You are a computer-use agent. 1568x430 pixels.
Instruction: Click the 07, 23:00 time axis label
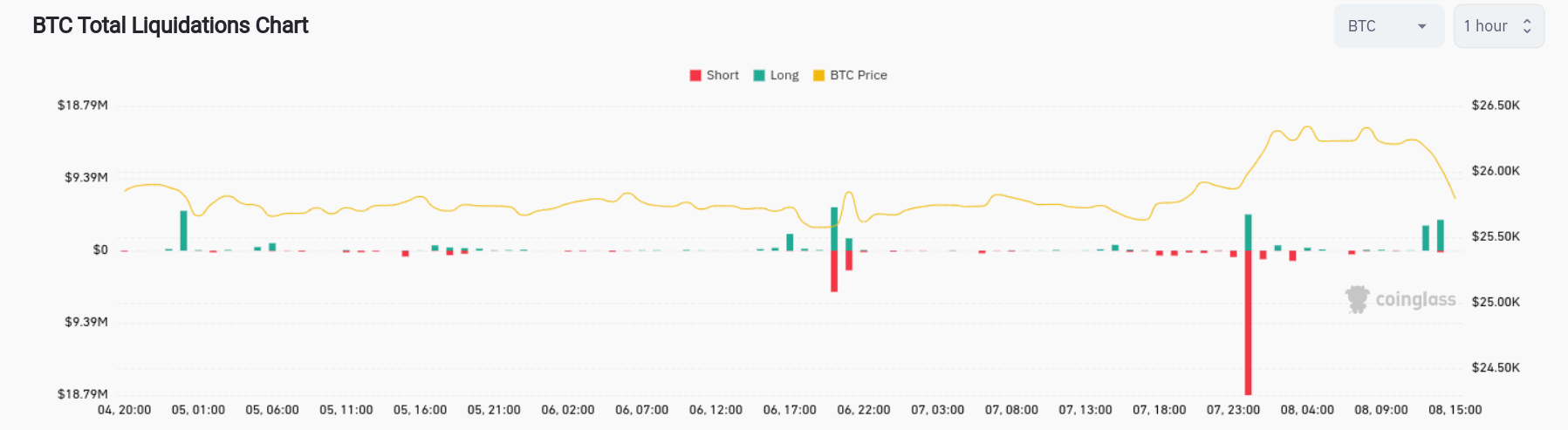[1233, 410]
